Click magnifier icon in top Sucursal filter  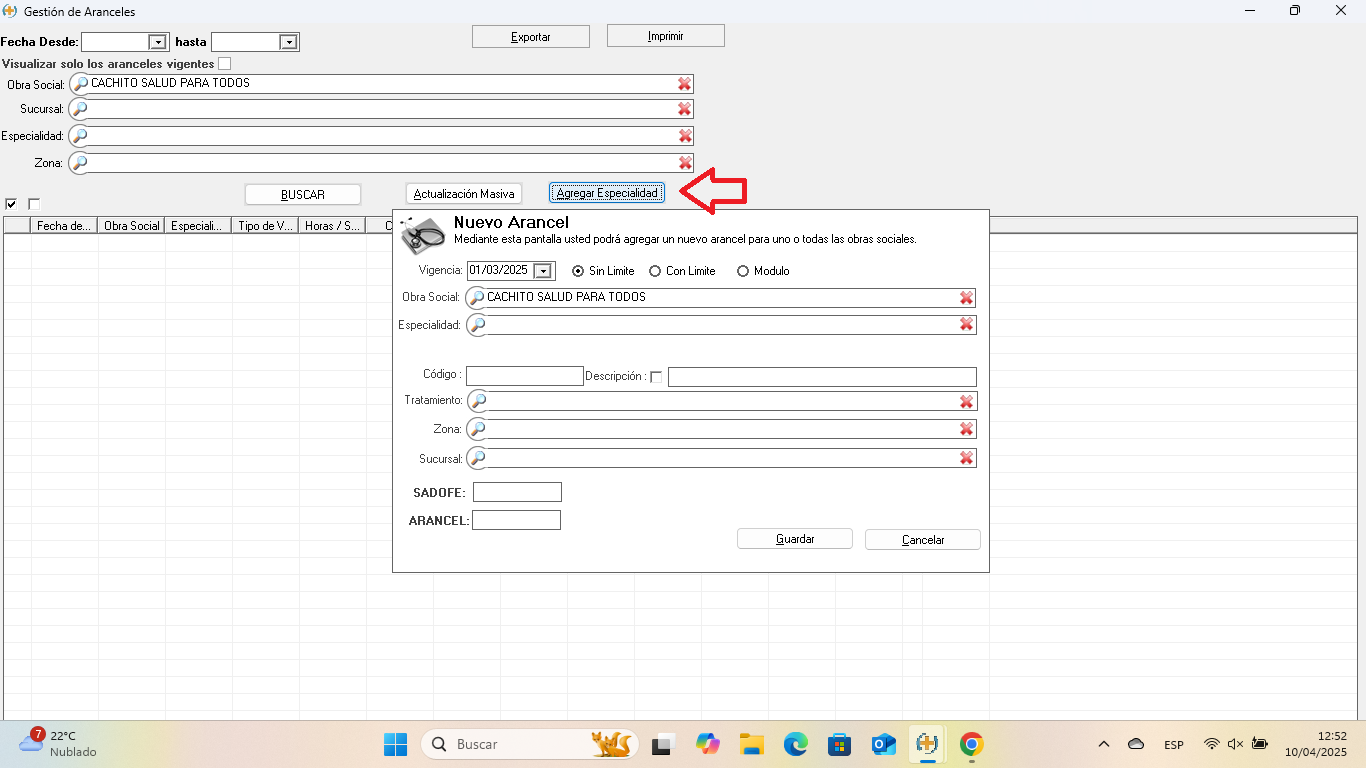(80, 109)
